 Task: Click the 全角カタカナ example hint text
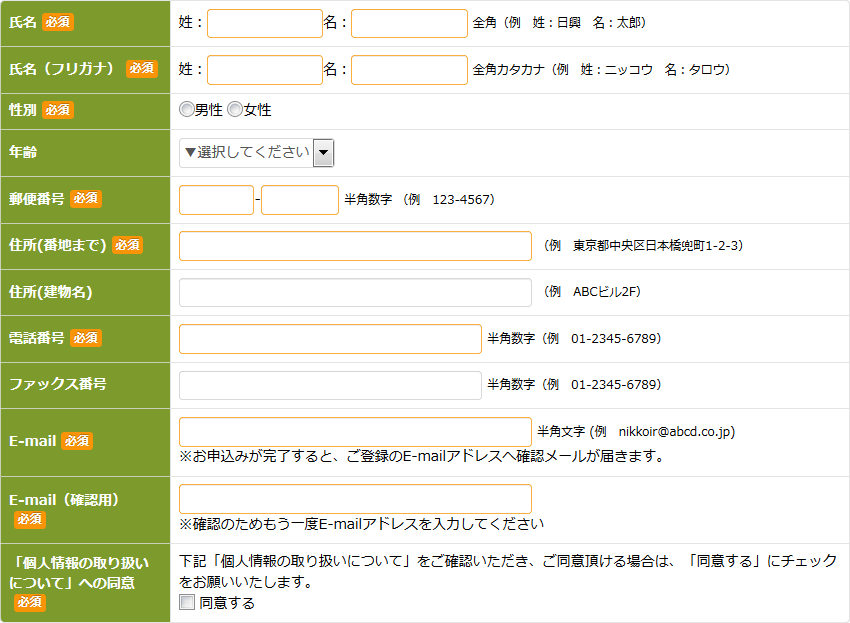tap(602, 69)
